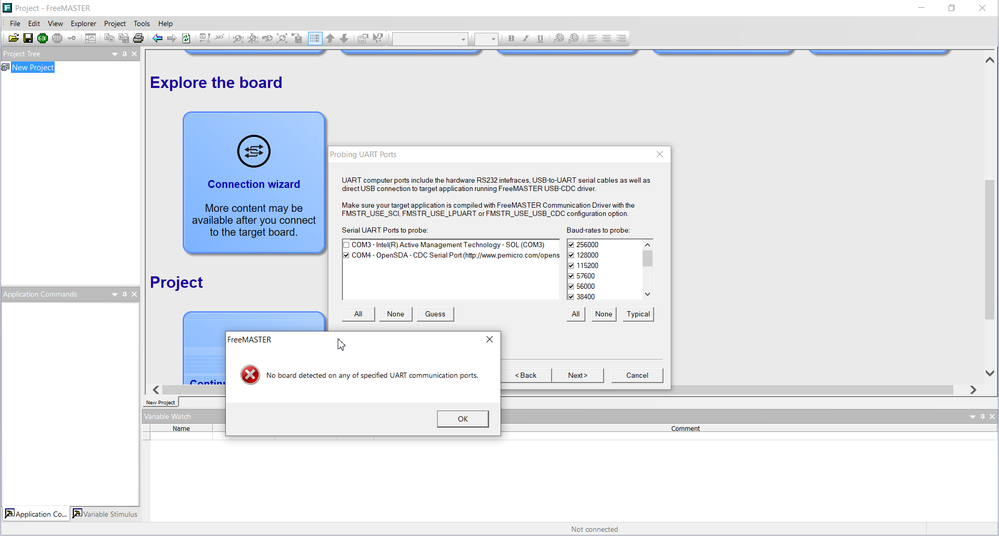This screenshot has width=999, height=536.
Task: Open the Application Commands panel dropdown arrow
Action: (x=115, y=294)
